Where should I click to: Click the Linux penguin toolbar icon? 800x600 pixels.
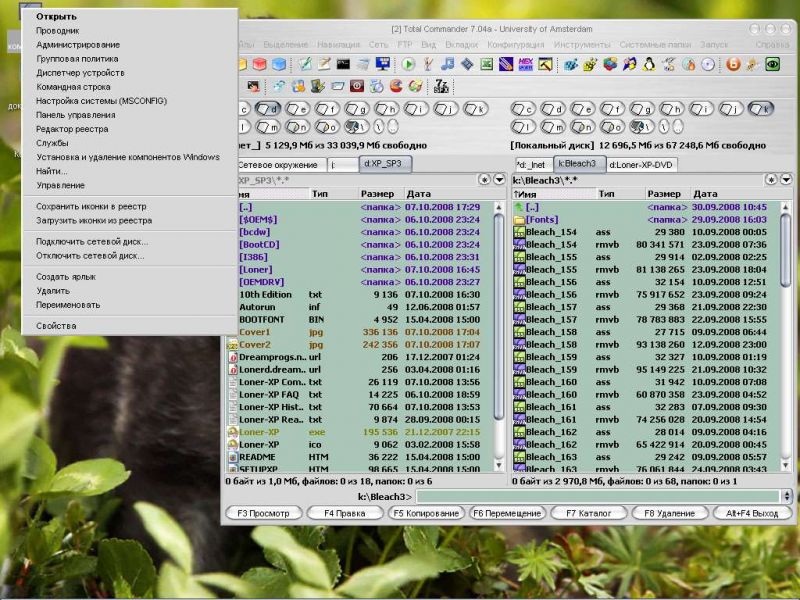[649, 64]
